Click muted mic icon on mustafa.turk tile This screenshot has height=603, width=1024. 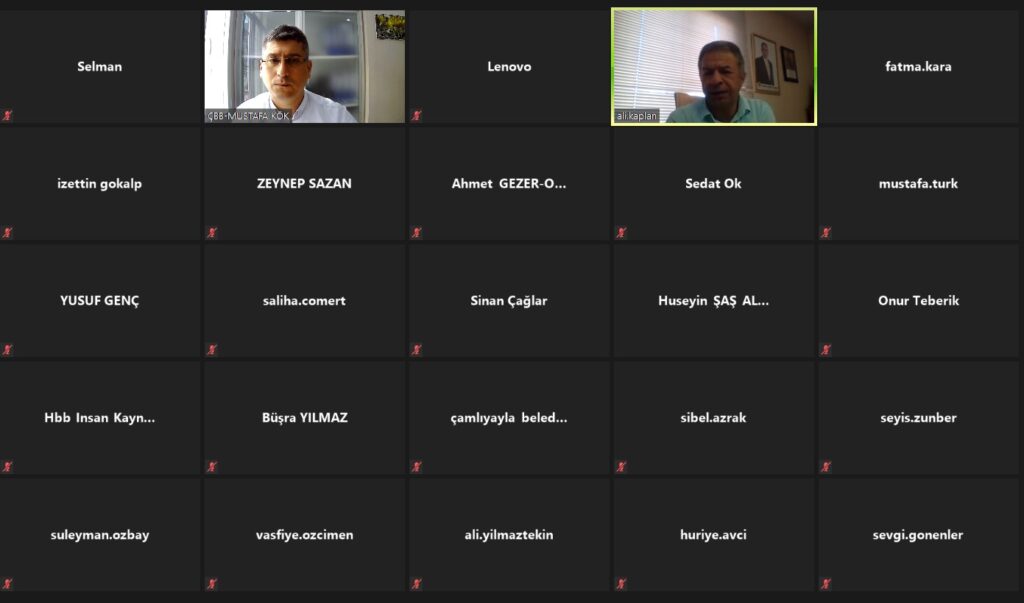coord(825,233)
